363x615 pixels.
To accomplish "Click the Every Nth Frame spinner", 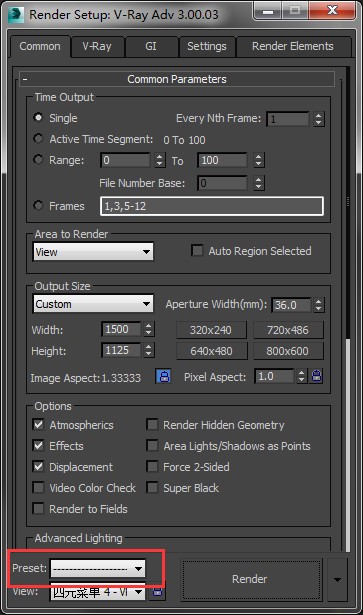I will 319,118.
